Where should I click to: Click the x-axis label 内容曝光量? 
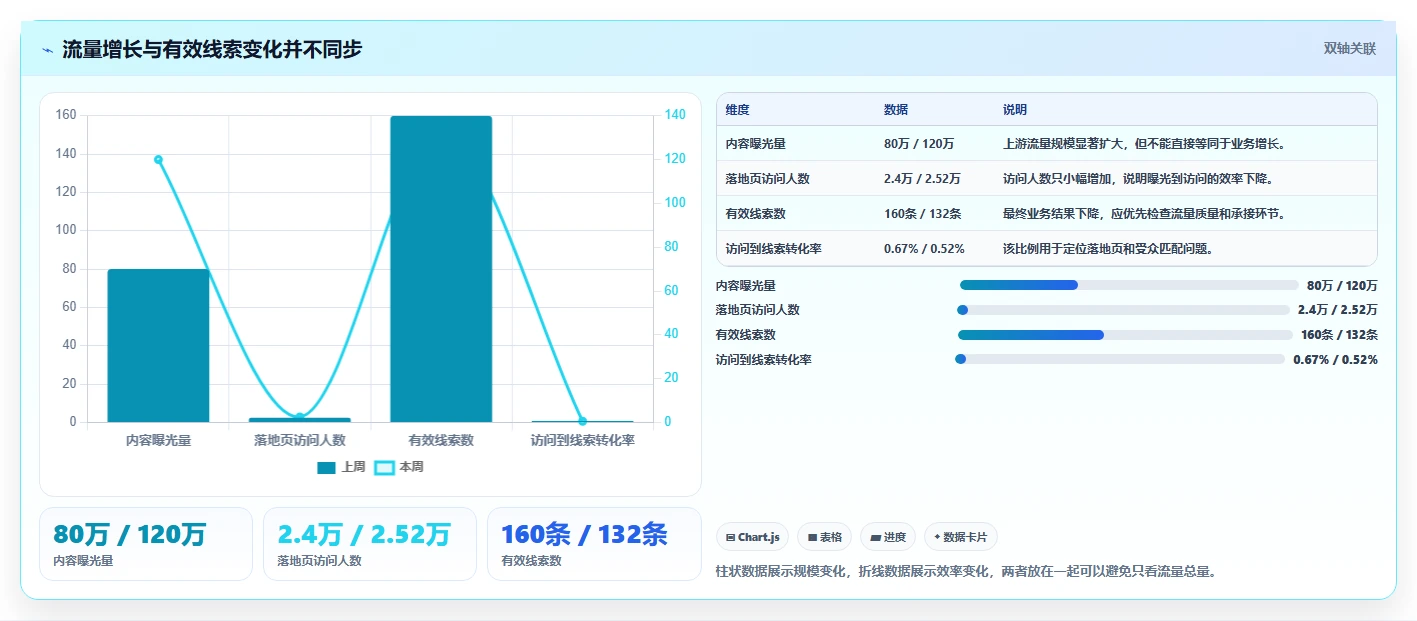(158, 440)
